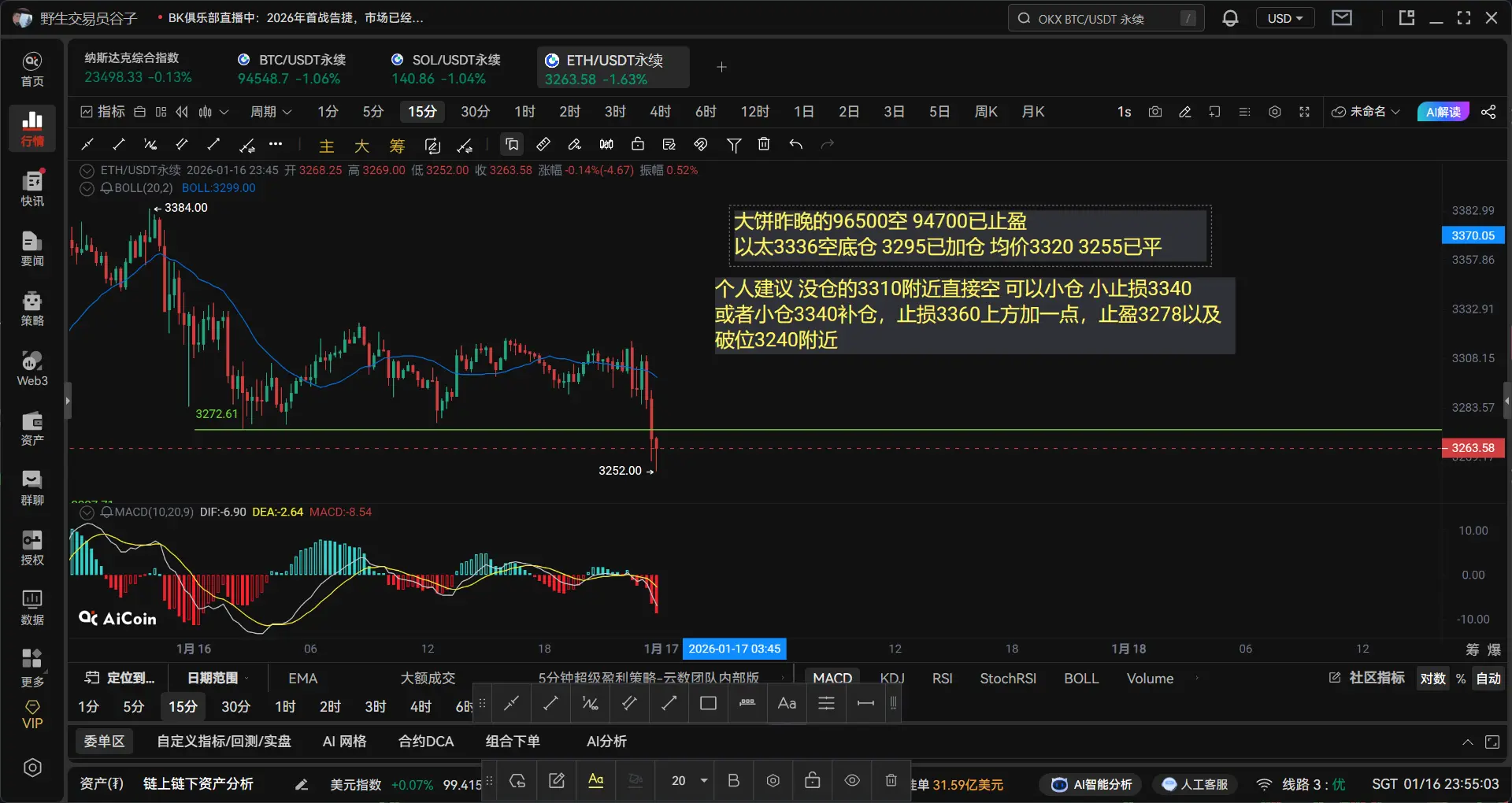The width and height of the screenshot is (1512, 803).
Task: Click the share icon beside AI解读
Action: point(1488,112)
